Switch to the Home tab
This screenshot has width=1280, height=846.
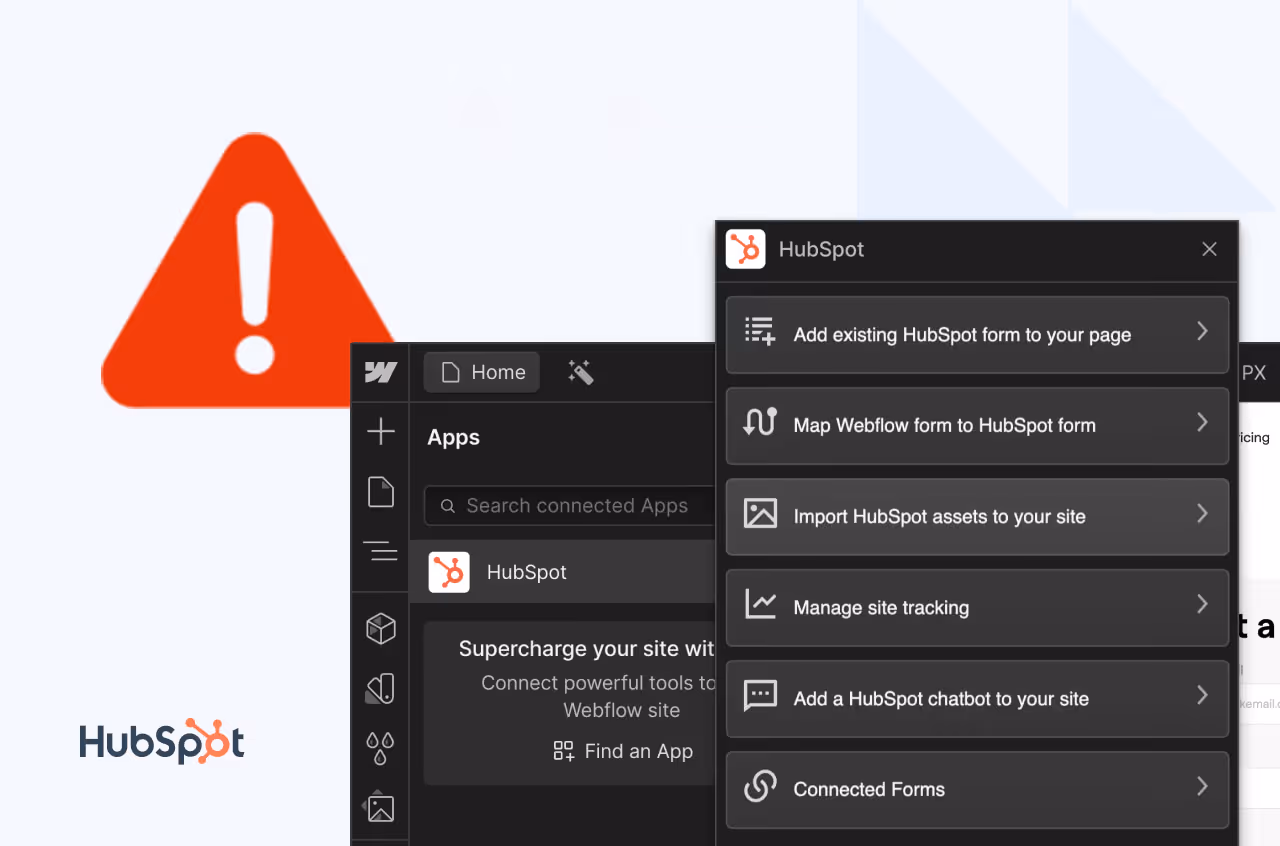tap(481, 372)
